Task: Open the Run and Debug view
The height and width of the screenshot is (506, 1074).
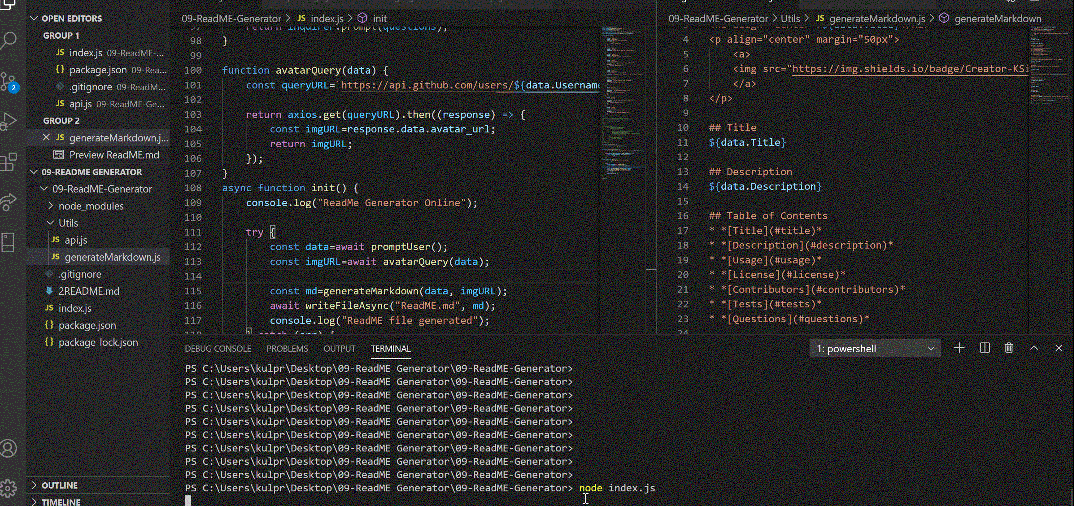Action: (9, 122)
